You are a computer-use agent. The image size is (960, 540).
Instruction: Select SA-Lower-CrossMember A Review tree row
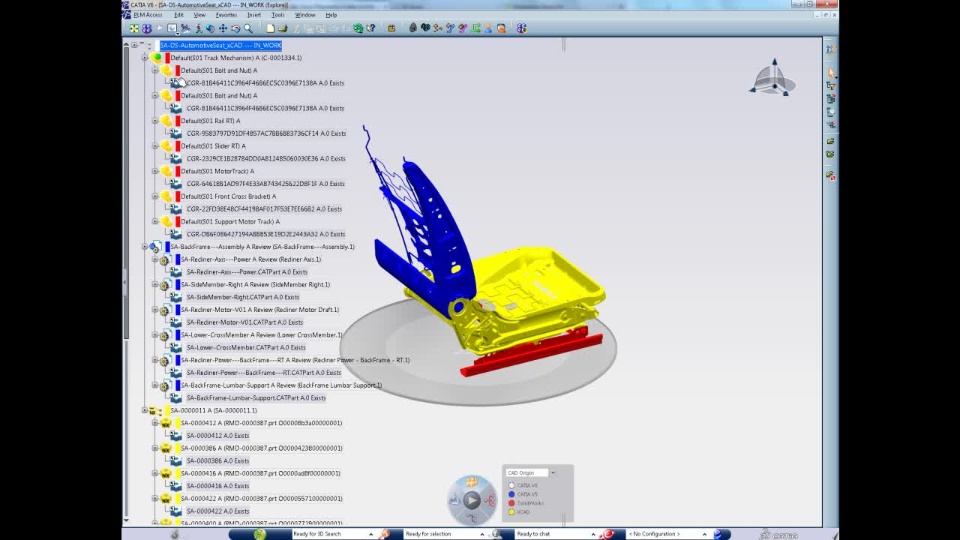(x=261, y=335)
